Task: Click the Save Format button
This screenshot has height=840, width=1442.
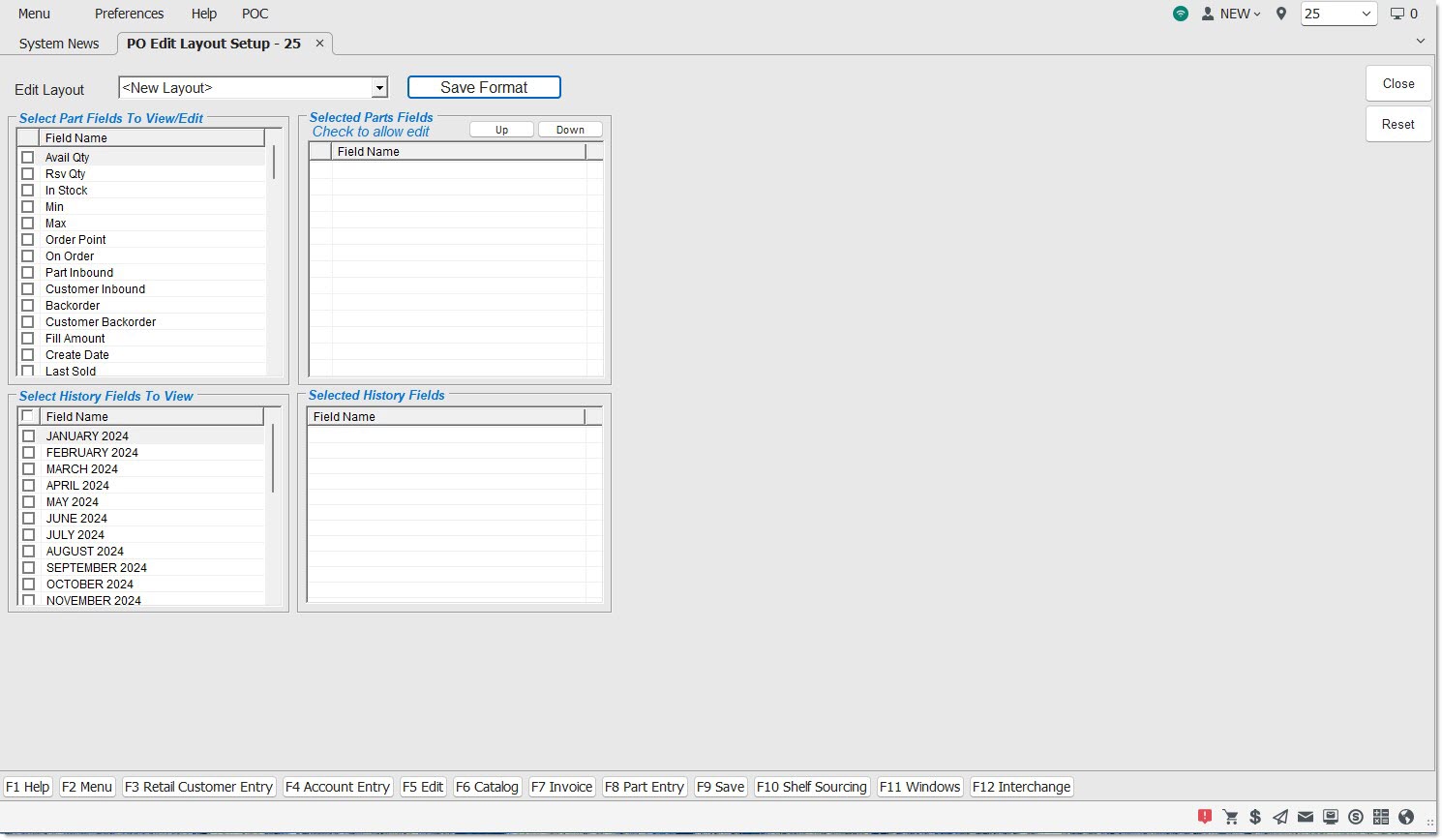Action: [x=484, y=87]
